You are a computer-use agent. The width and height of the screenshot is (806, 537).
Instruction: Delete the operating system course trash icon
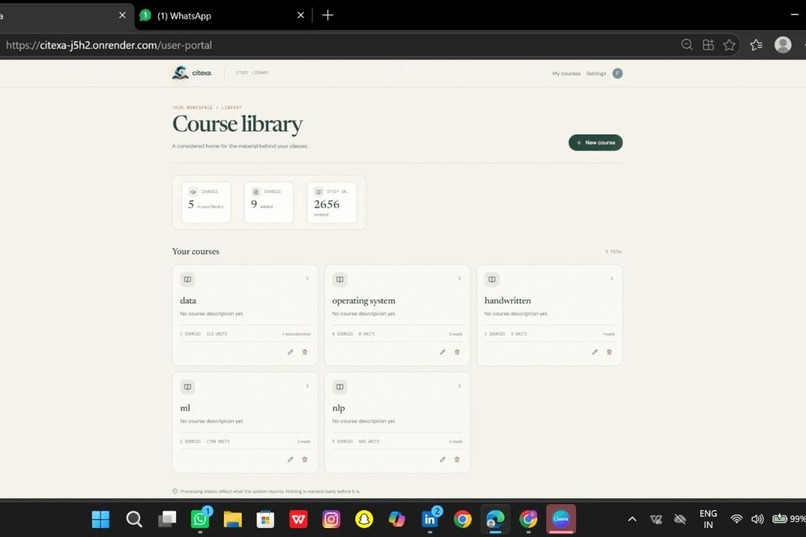click(x=457, y=352)
